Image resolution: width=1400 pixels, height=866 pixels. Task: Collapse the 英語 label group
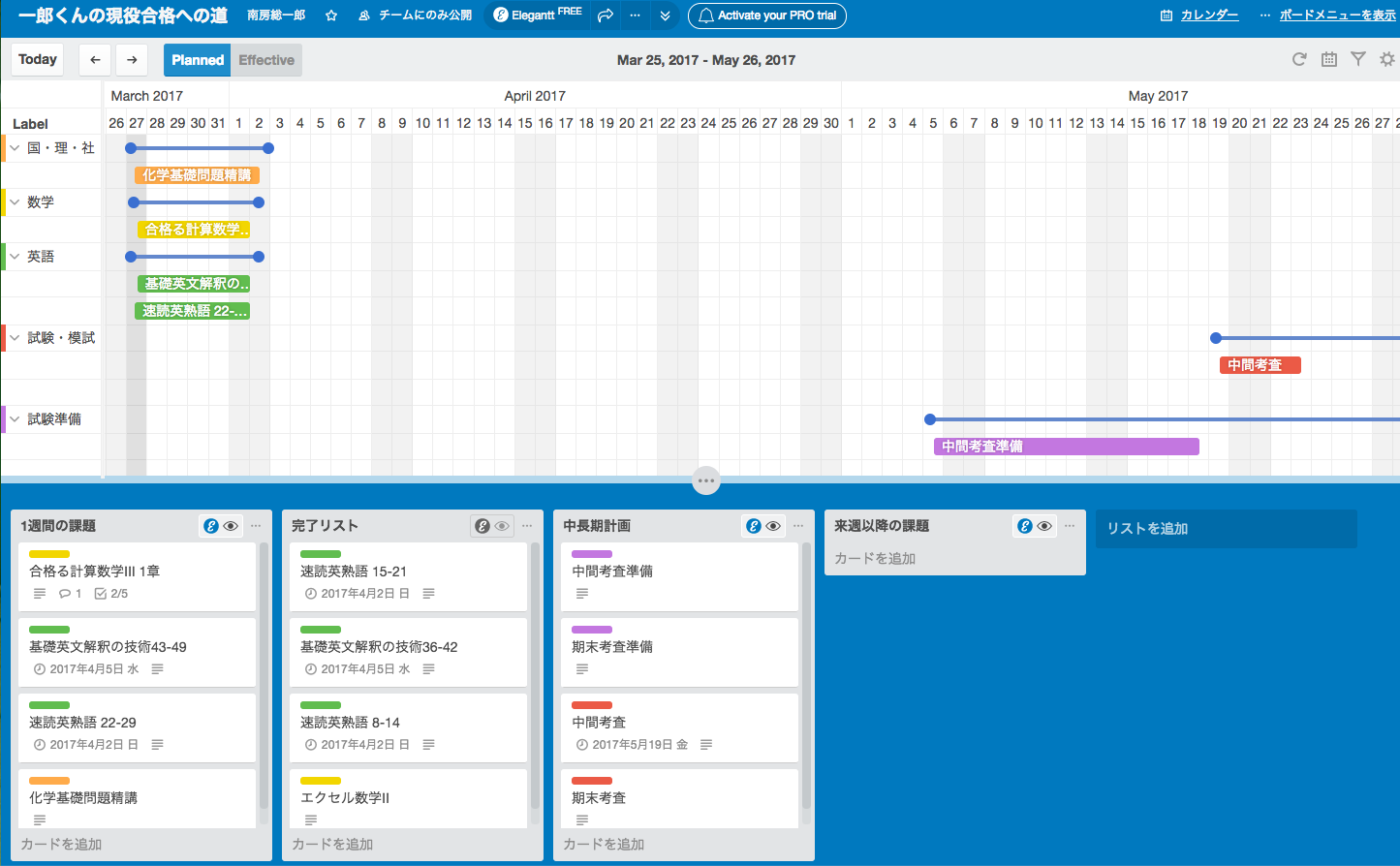coord(15,257)
